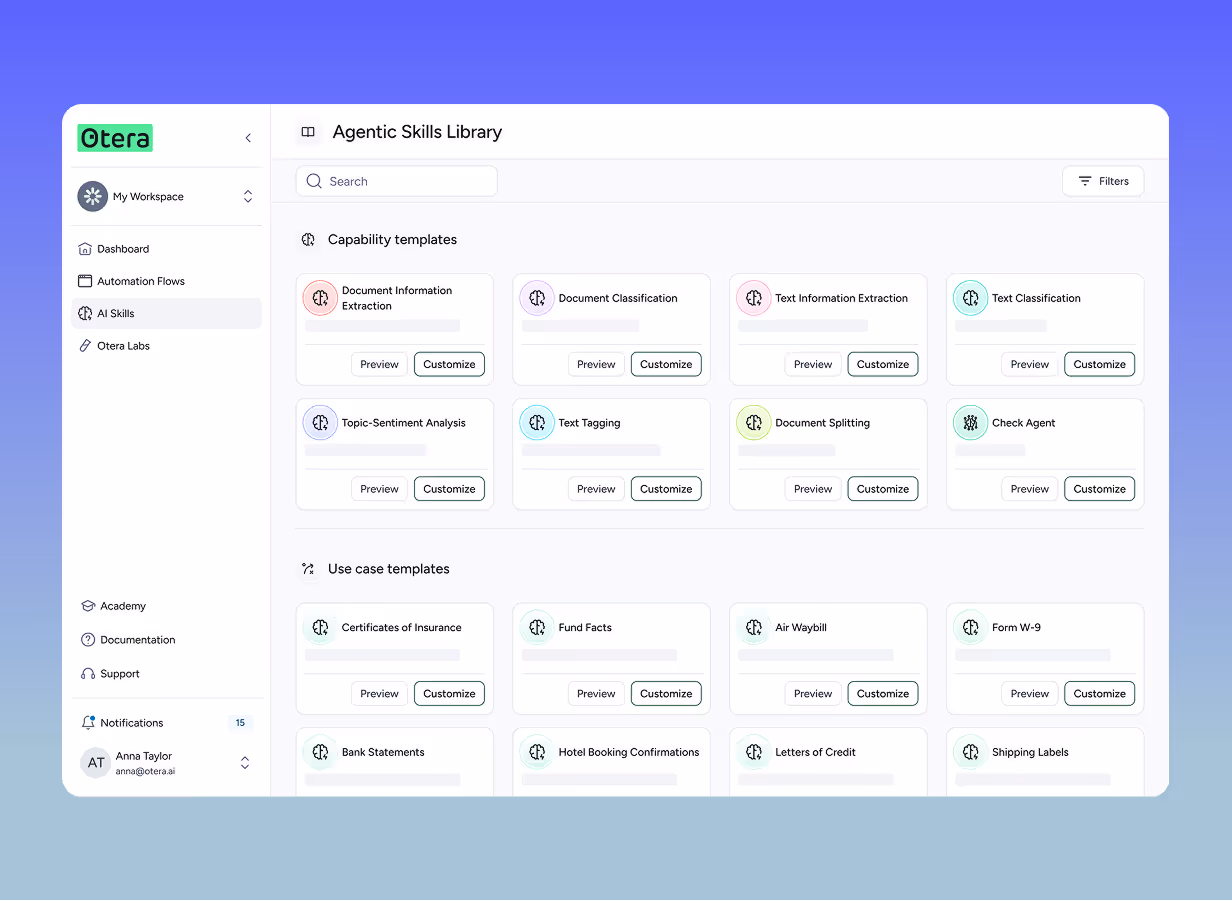Preview the Document Classification template
Viewport: 1232px width, 900px height.
tap(596, 364)
